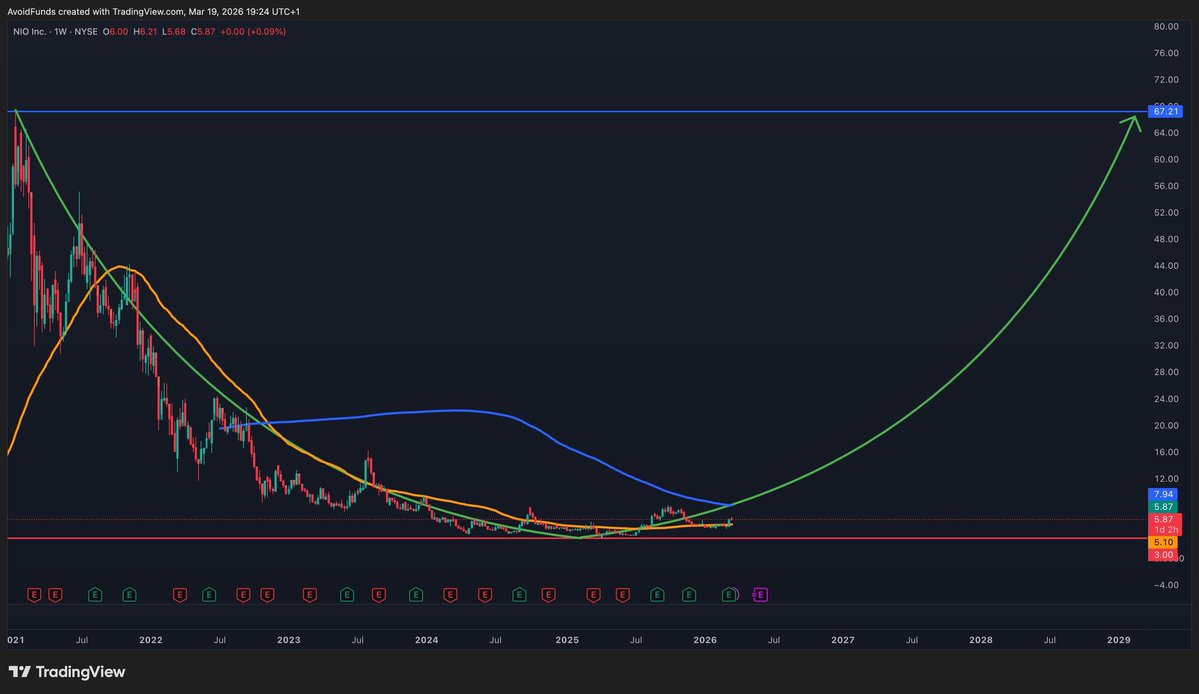Click the -4.00 price scale label
Image resolution: width=1199 pixels, height=694 pixels.
[1166, 585]
